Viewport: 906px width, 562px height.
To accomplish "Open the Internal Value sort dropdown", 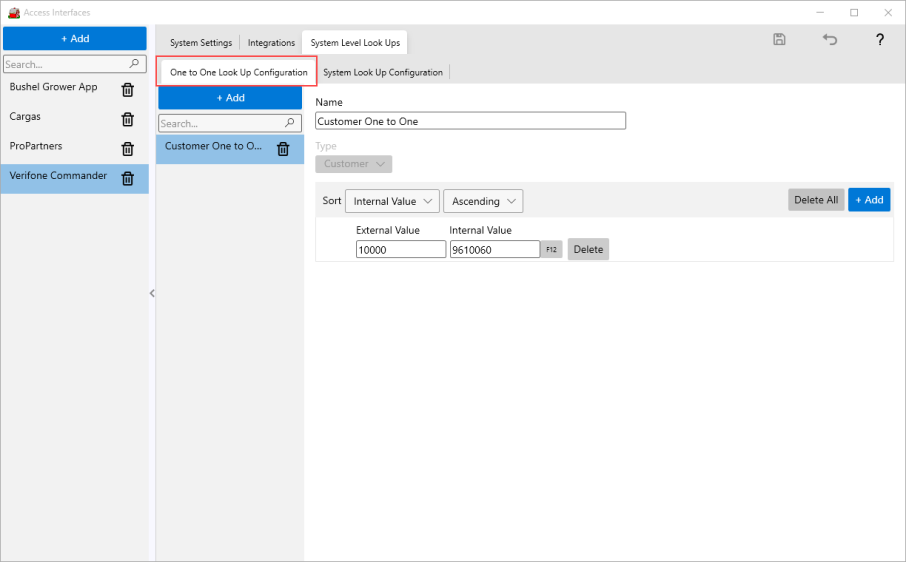I will (x=392, y=201).
